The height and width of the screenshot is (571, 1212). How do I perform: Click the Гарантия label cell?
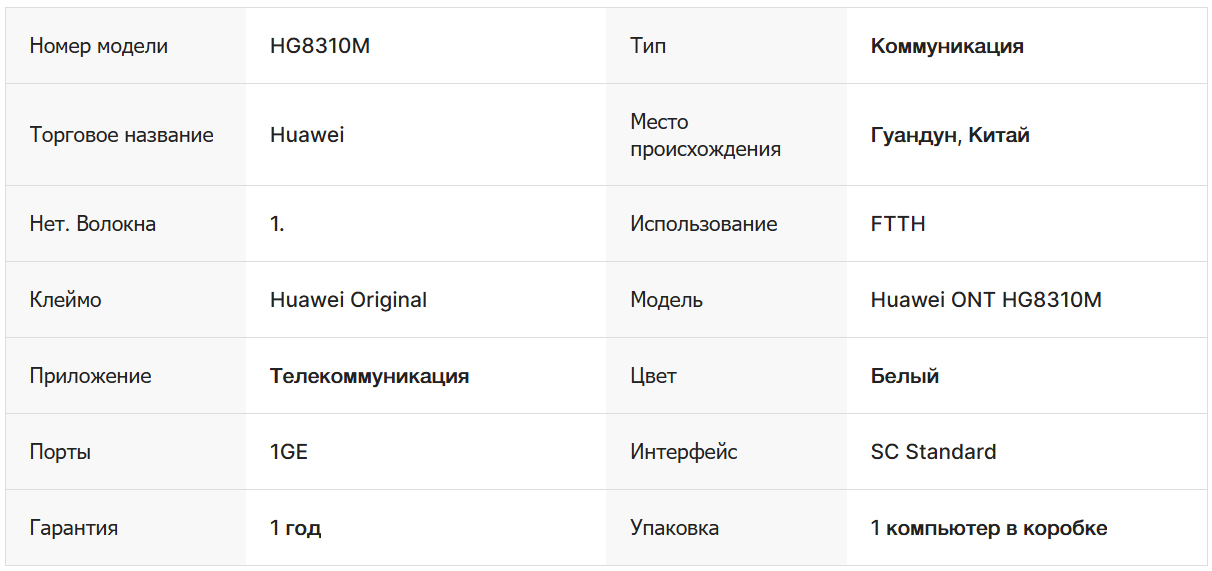tap(74, 528)
